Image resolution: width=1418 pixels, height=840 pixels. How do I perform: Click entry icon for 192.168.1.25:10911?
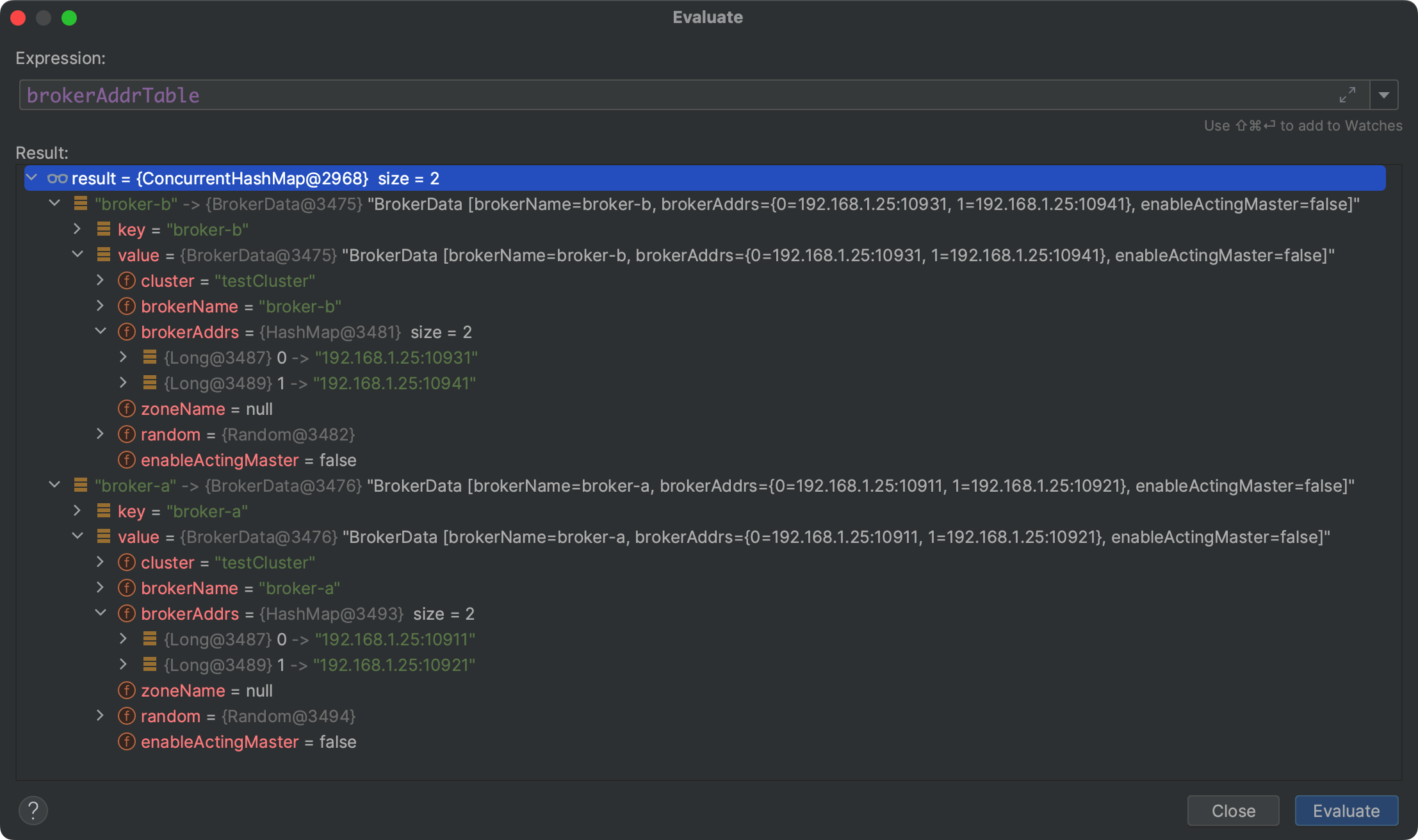150,639
